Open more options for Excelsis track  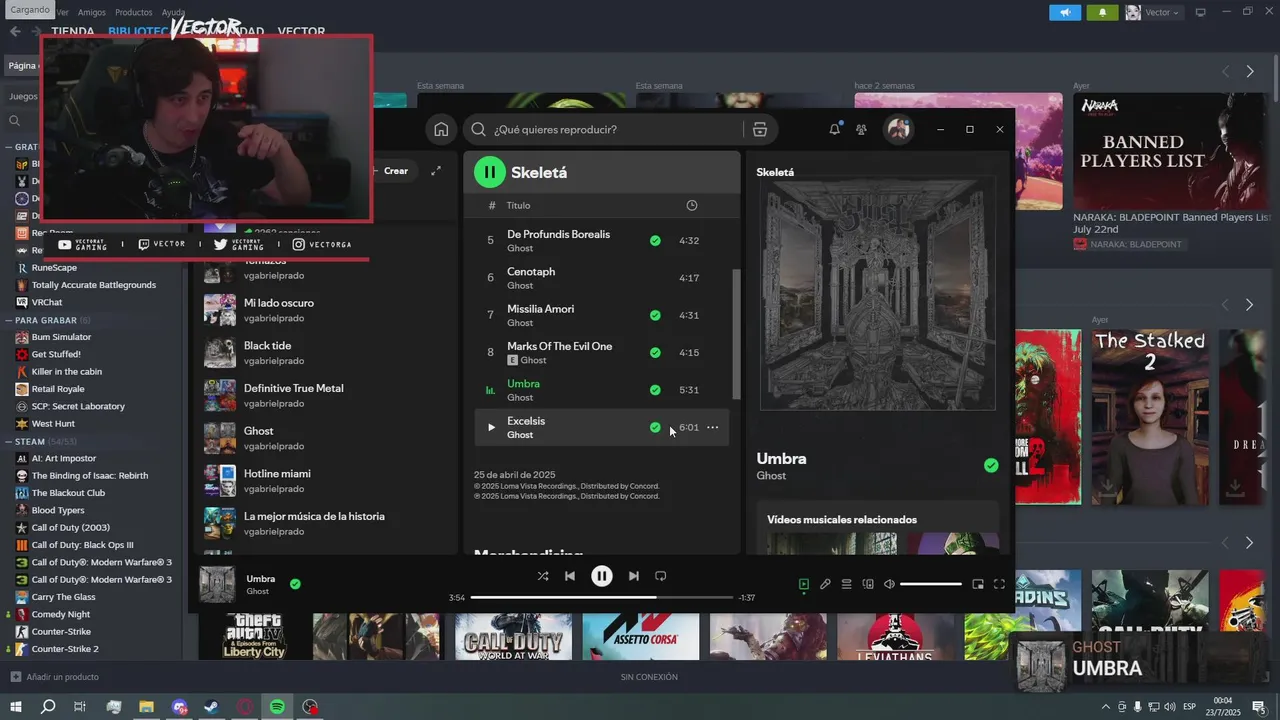tap(713, 427)
